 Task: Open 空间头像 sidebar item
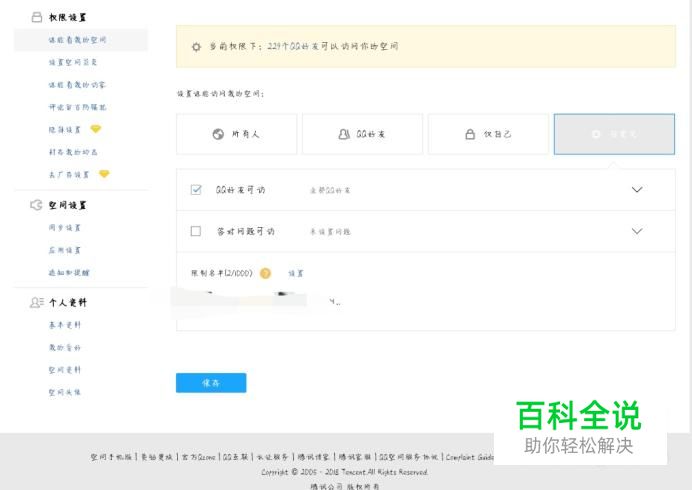(64, 392)
